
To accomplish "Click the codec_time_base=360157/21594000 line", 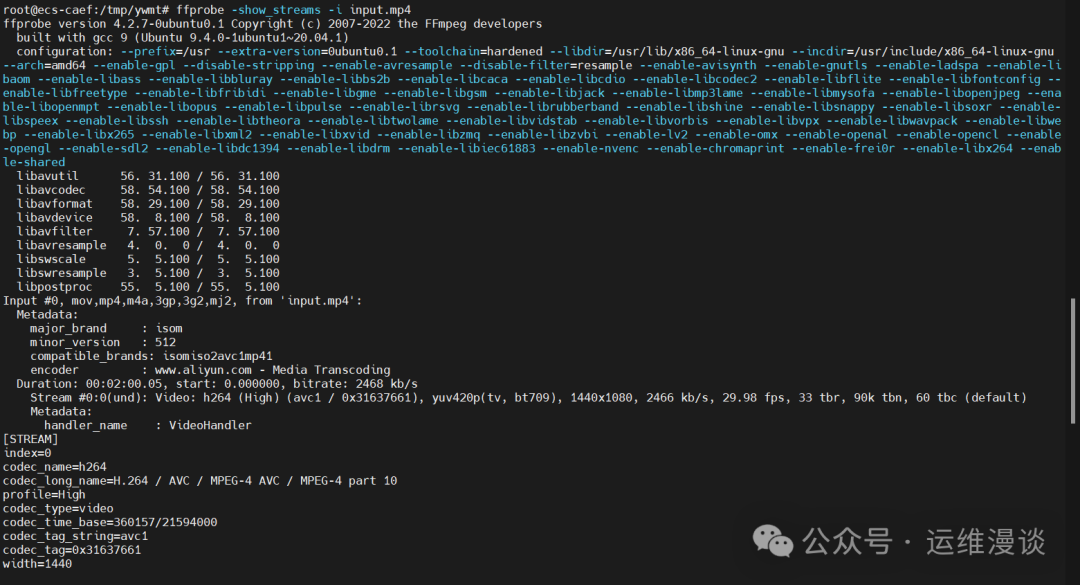I will [110, 522].
